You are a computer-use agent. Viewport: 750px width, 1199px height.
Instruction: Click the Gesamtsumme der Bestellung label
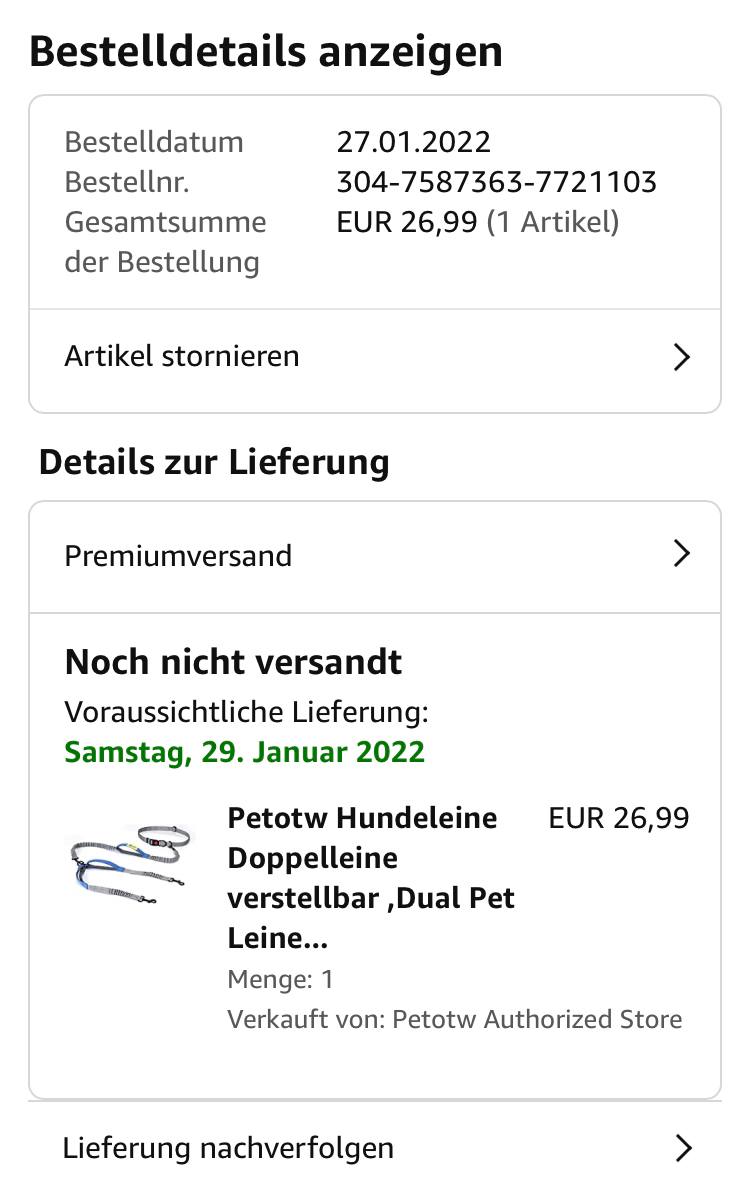point(165,242)
